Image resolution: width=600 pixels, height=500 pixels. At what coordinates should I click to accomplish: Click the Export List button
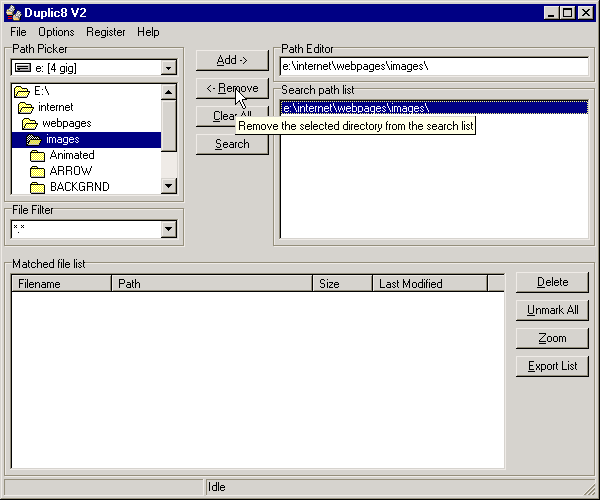click(552, 366)
